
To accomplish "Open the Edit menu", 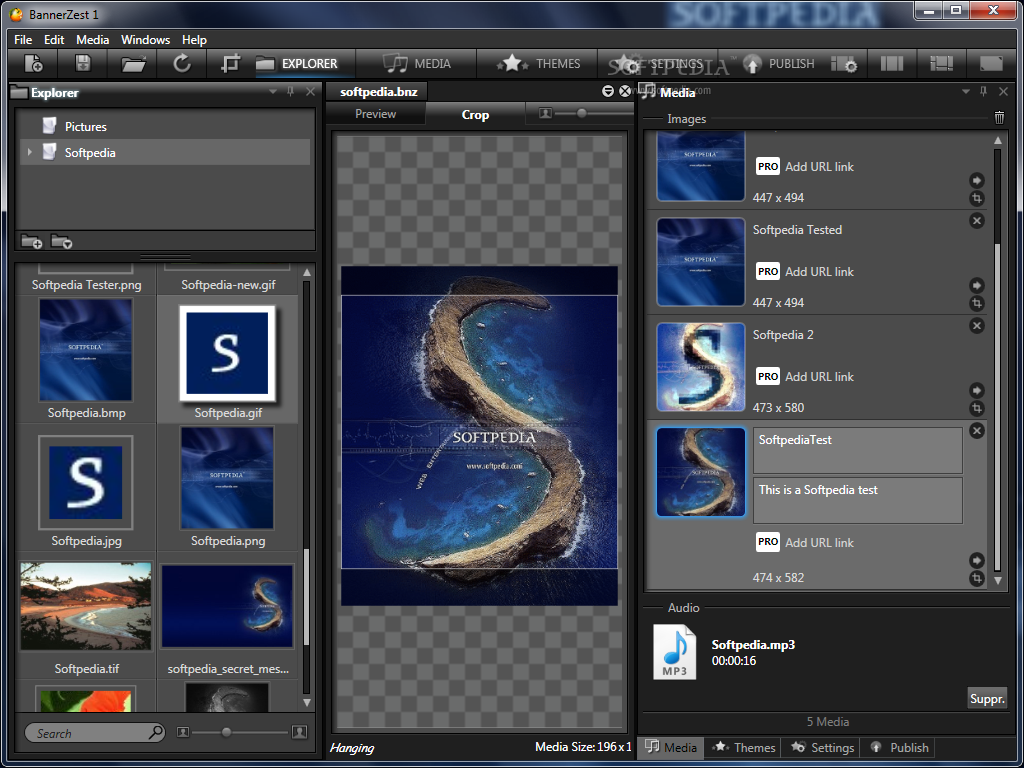I will pos(54,40).
